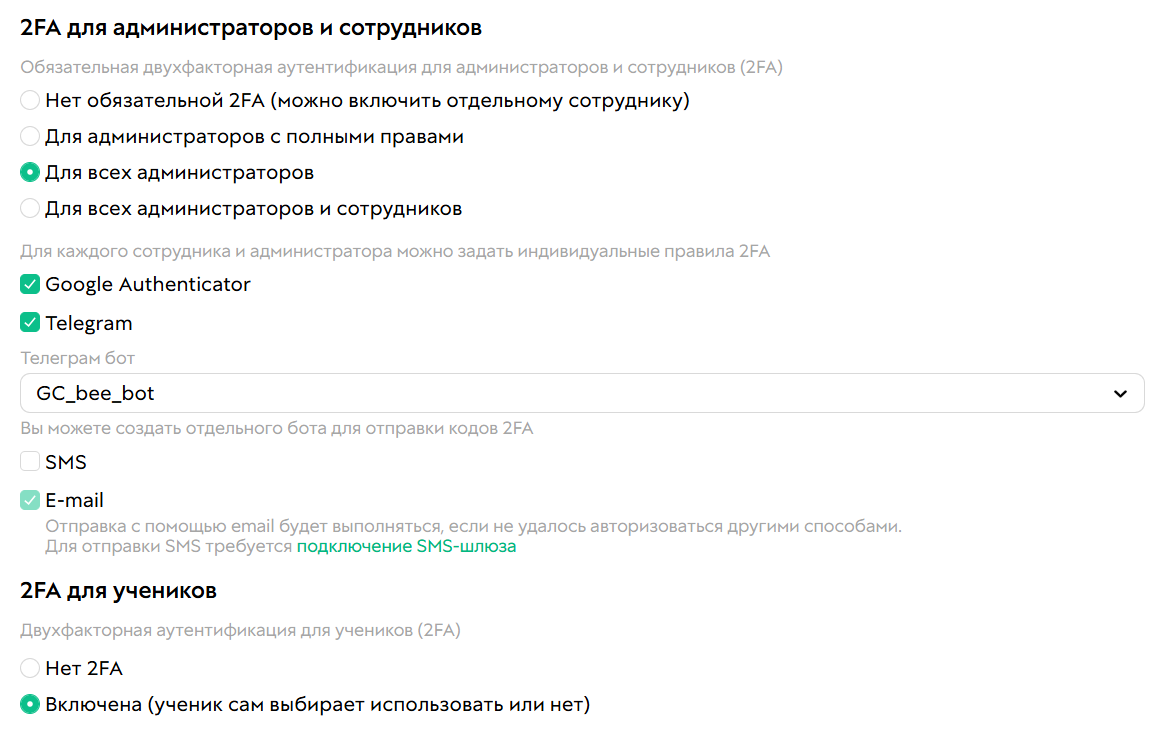The width and height of the screenshot is (1157, 733).
Task: Open the "подключение SMS-шлюза" link
Action: (406, 547)
